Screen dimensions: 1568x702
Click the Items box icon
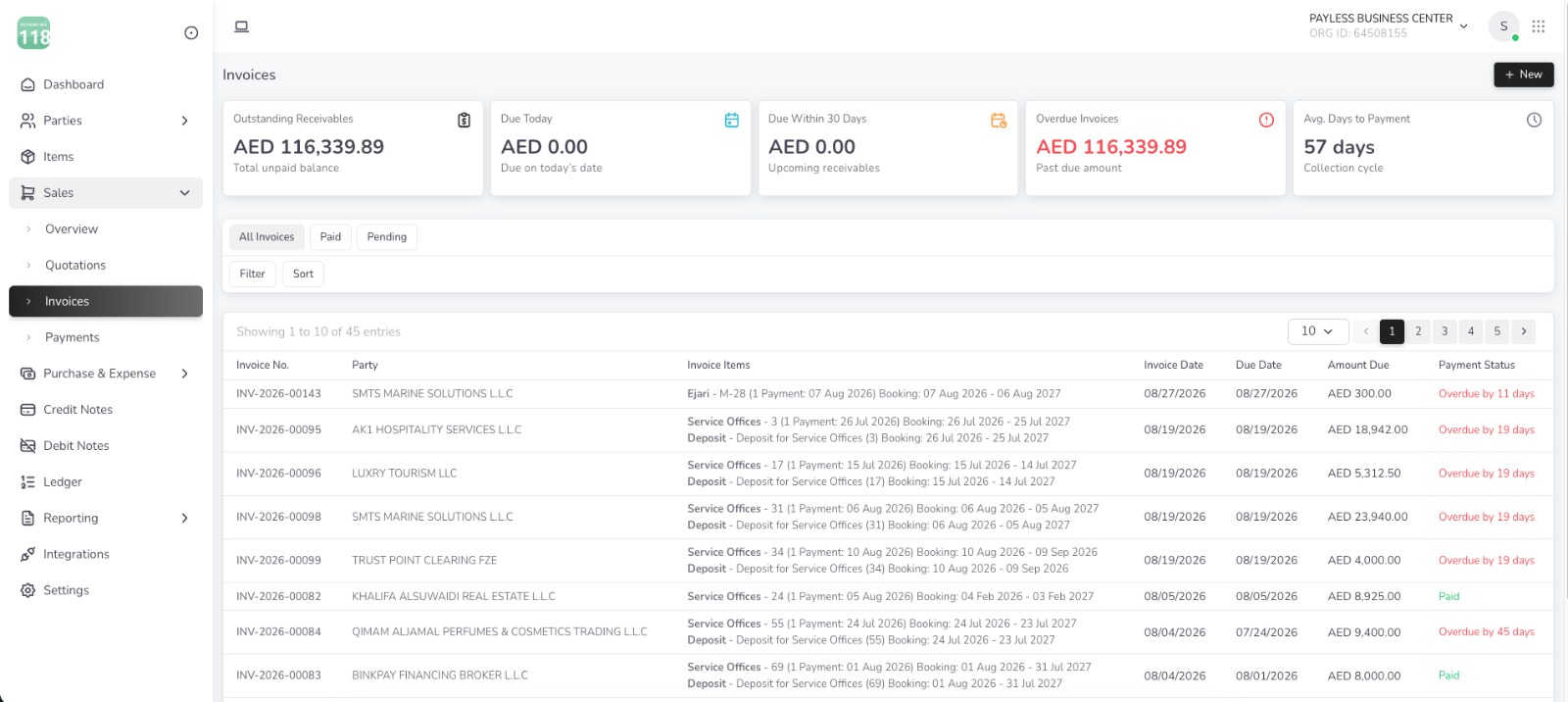click(x=27, y=157)
